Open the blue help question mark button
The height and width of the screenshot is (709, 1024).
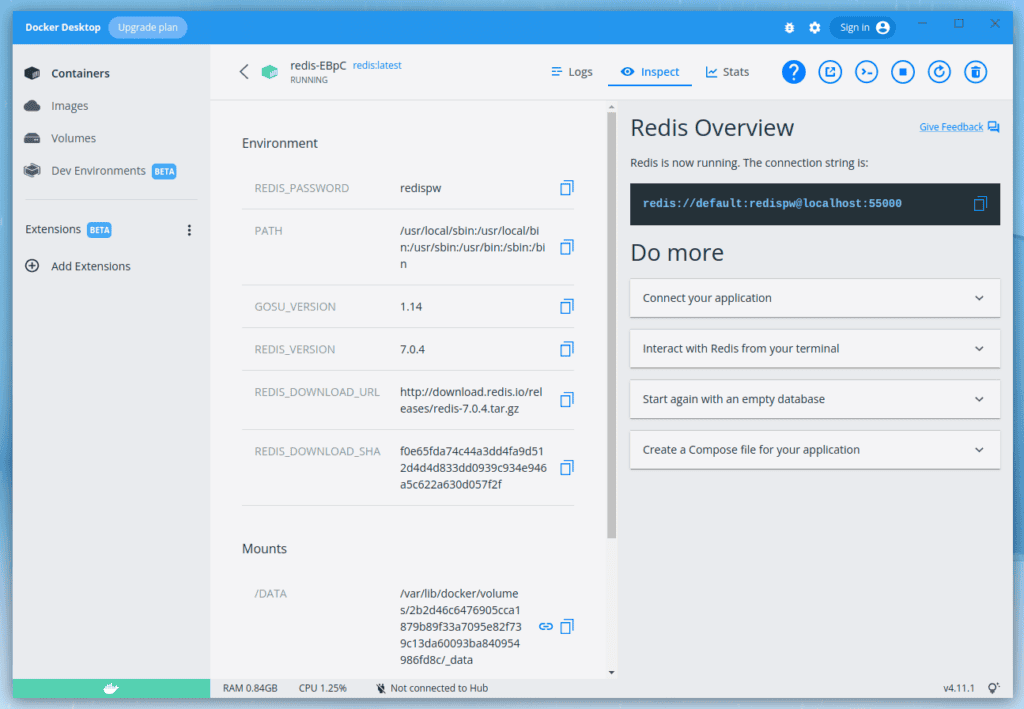click(793, 72)
